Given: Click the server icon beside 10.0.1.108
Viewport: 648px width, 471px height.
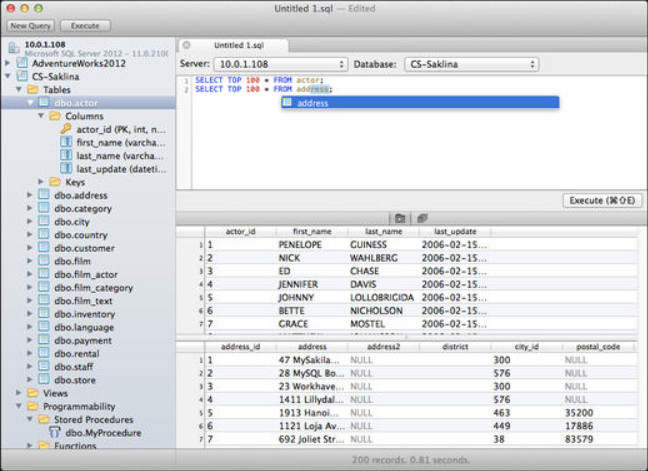Looking at the screenshot, I should (14, 48).
